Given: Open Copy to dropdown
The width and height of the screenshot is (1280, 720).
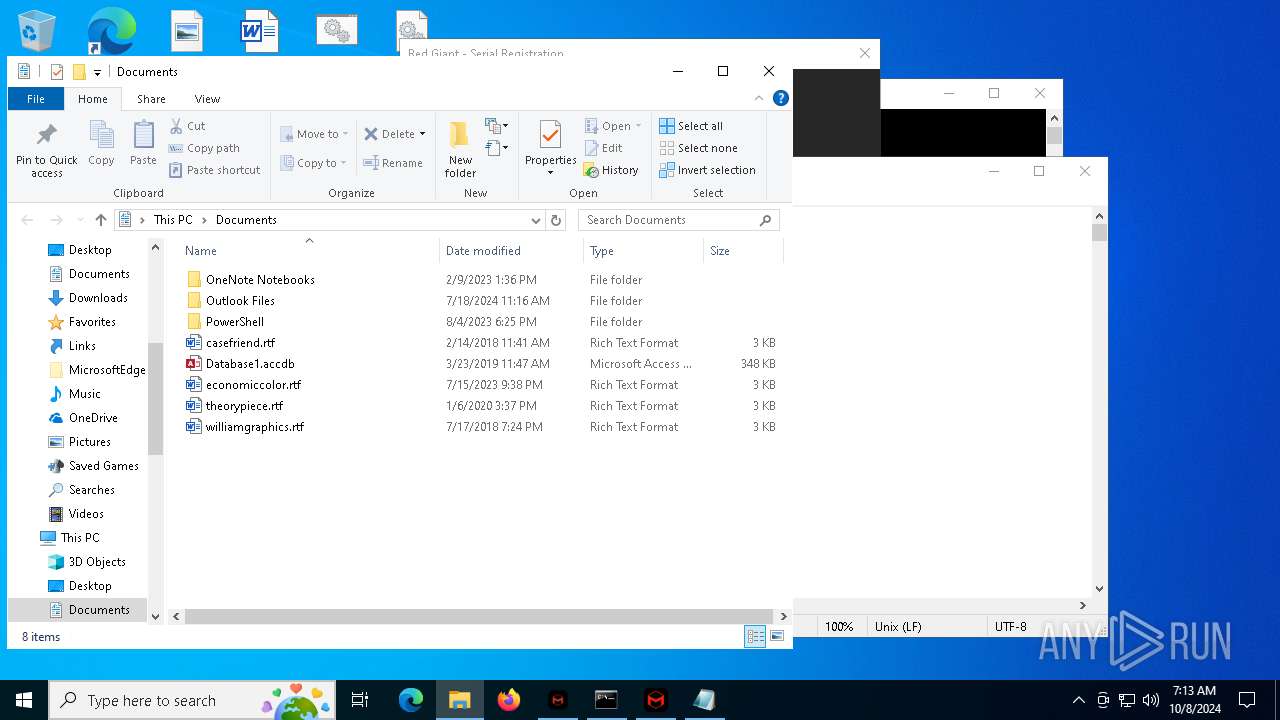Looking at the screenshot, I should point(314,163).
